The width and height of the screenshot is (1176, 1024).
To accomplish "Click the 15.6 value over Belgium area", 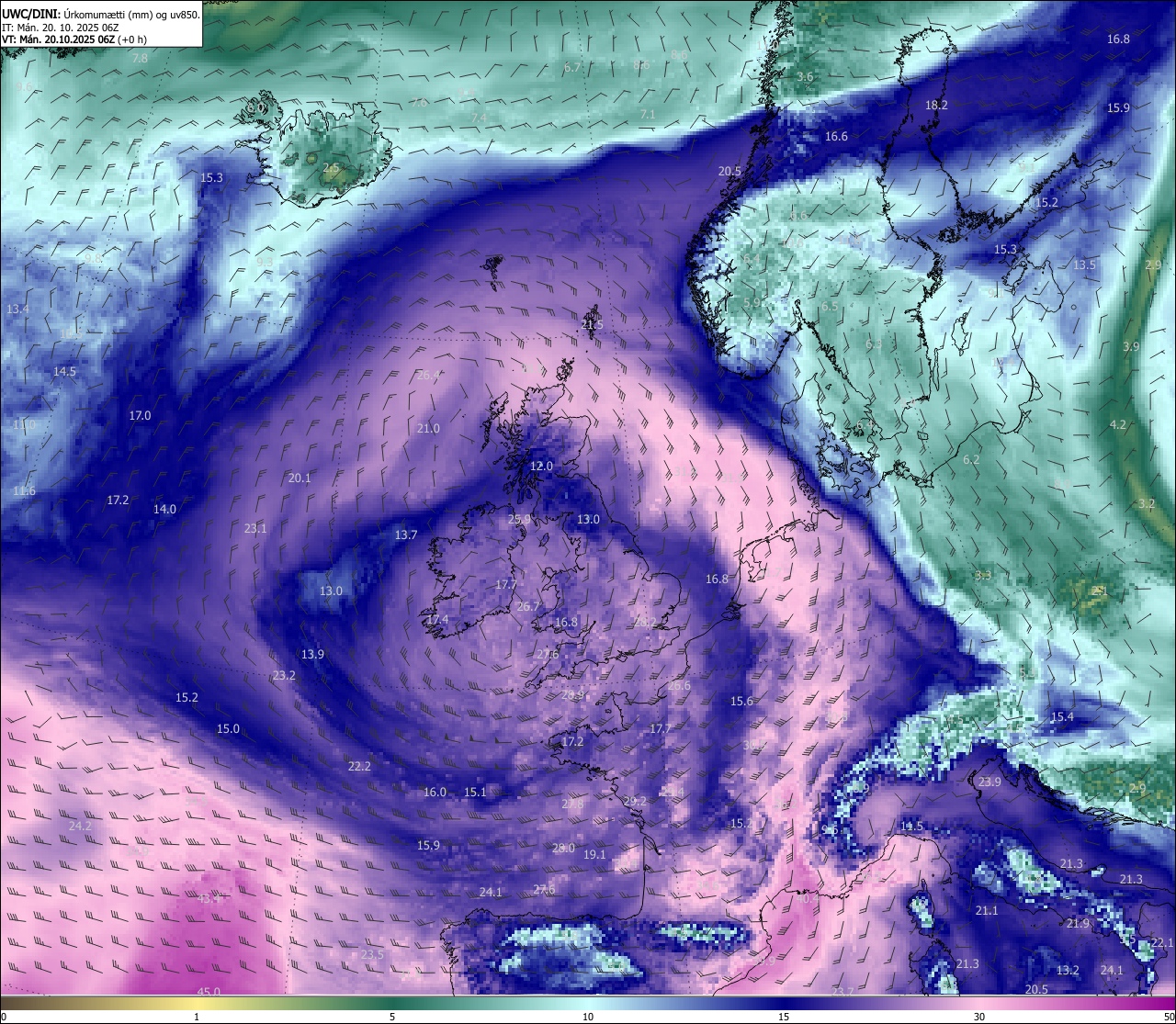I will click(x=741, y=701).
